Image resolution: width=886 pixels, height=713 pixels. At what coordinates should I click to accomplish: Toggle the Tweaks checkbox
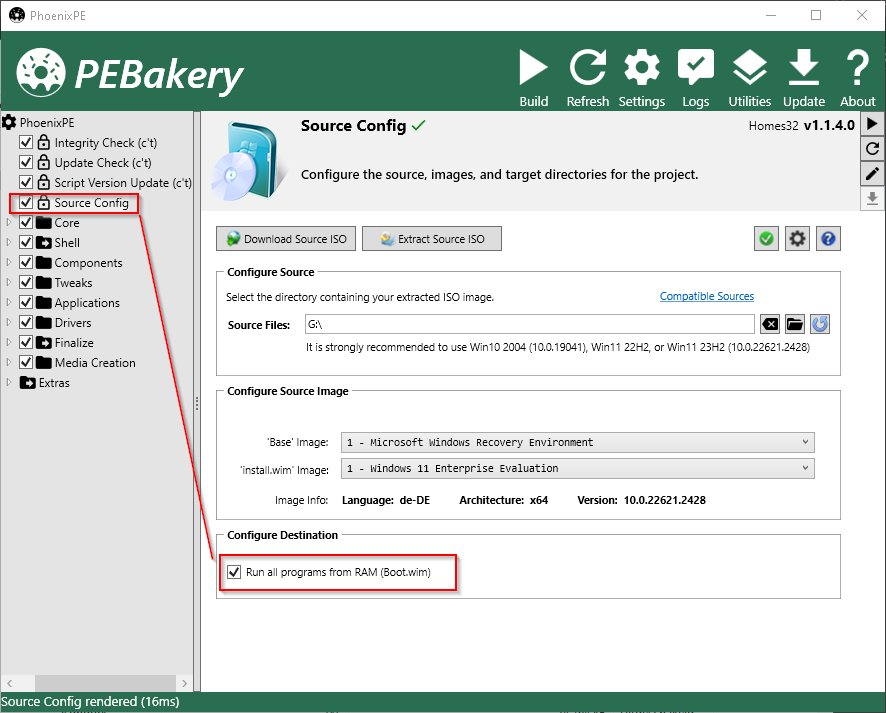click(26, 282)
